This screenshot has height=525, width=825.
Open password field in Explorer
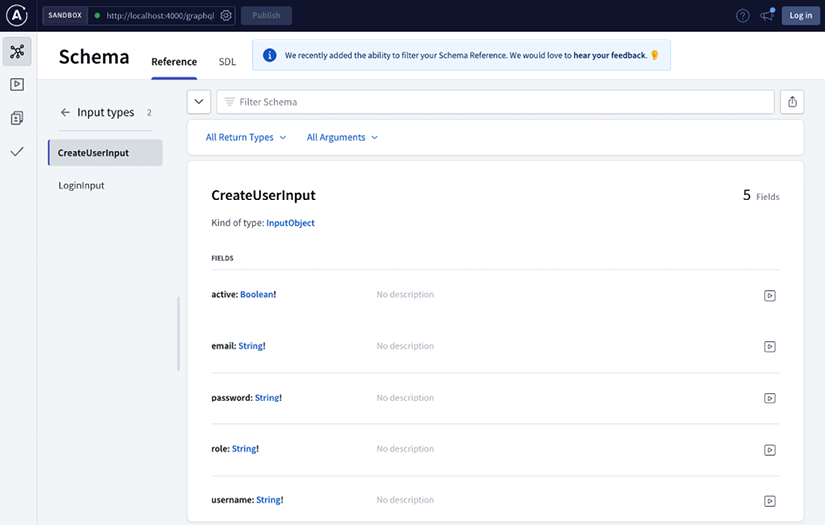pyautogui.click(x=769, y=398)
